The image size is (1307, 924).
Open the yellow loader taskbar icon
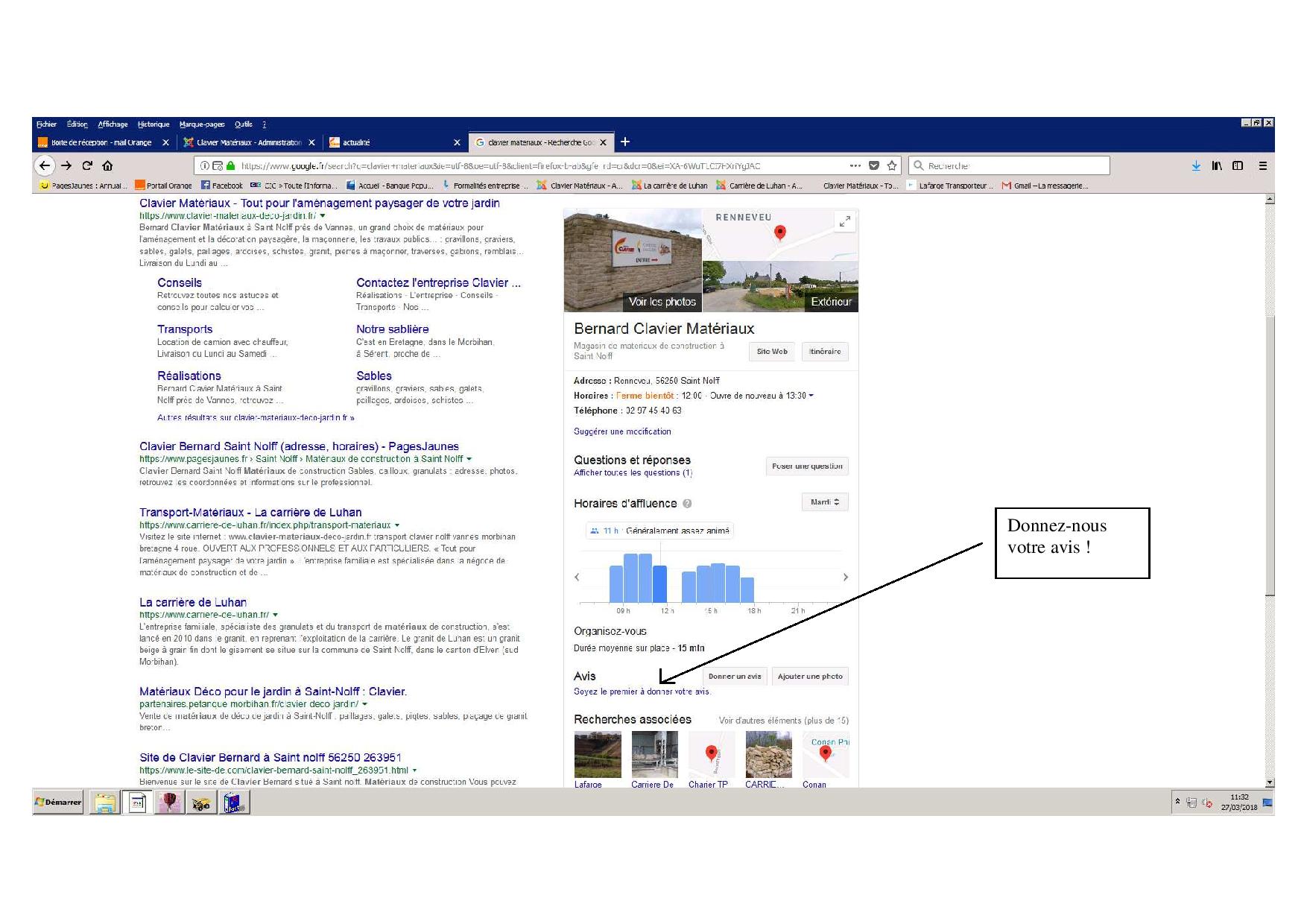pyautogui.click(x=201, y=803)
